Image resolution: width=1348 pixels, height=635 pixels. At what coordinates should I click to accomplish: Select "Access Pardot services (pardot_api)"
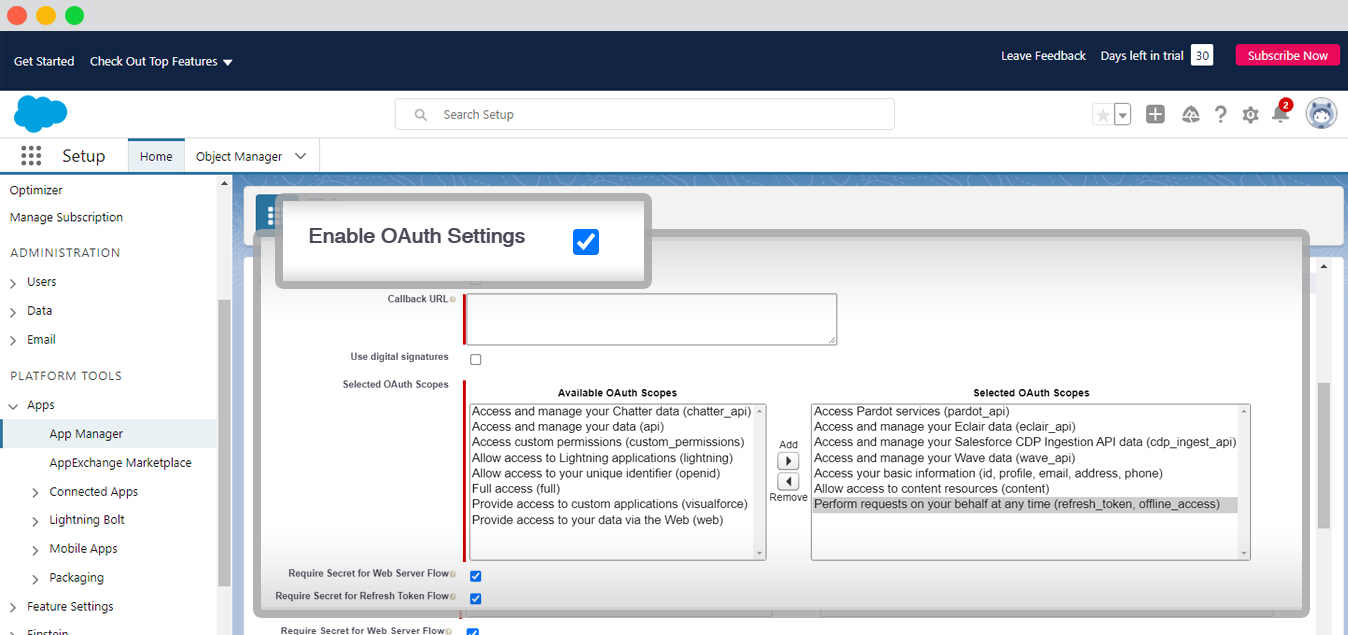911,411
